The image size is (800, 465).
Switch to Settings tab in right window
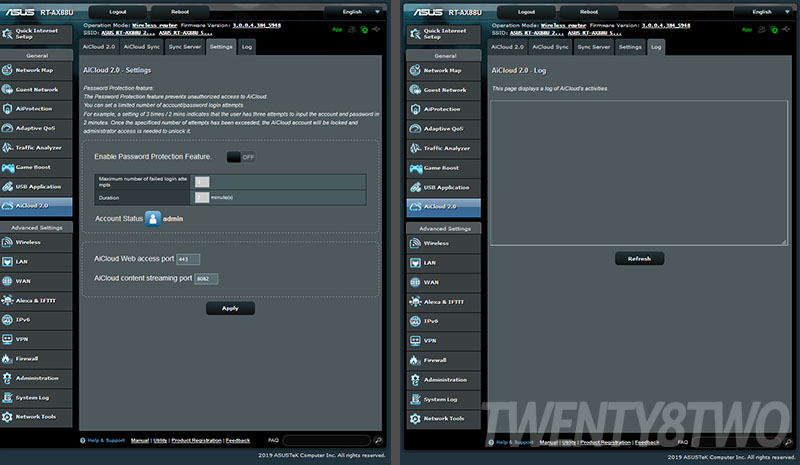point(630,47)
